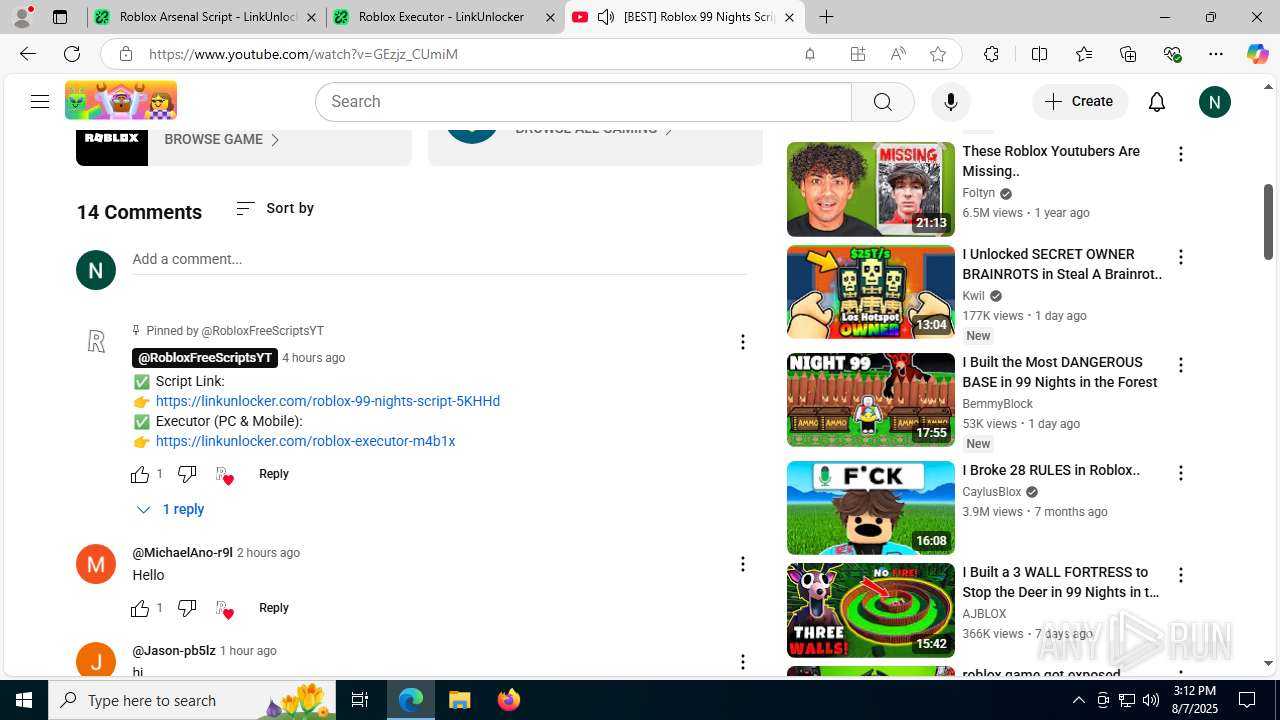This screenshot has width=1280, height=720.
Task: Click the YouTube search input field
Action: click(x=583, y=102)
